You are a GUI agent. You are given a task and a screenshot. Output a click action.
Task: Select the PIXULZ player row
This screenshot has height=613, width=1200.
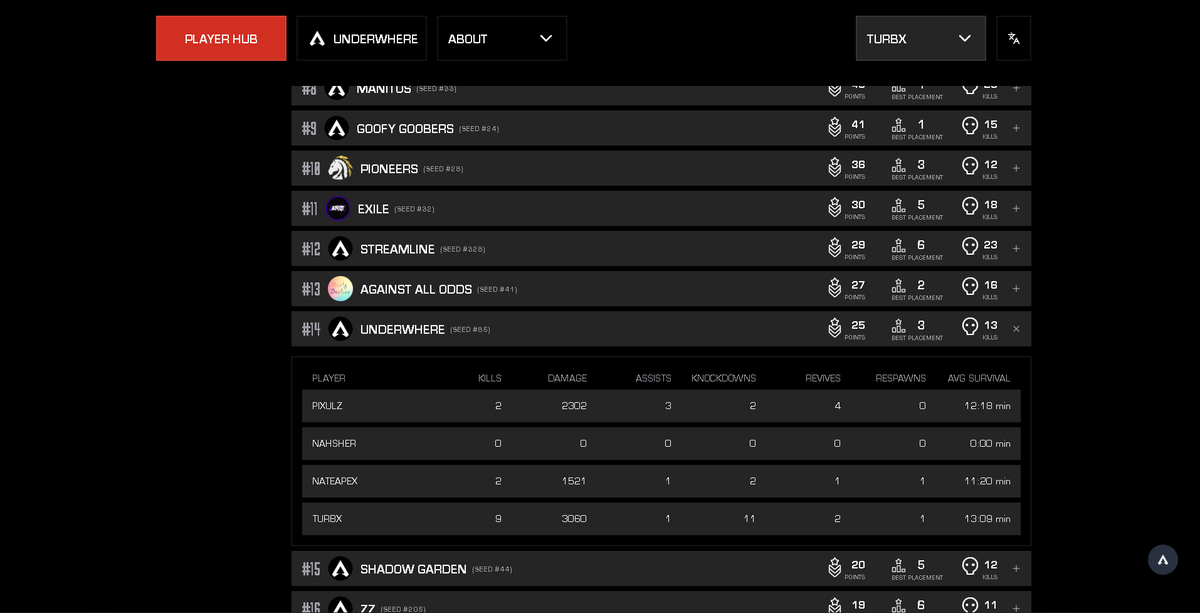(661, 406)
